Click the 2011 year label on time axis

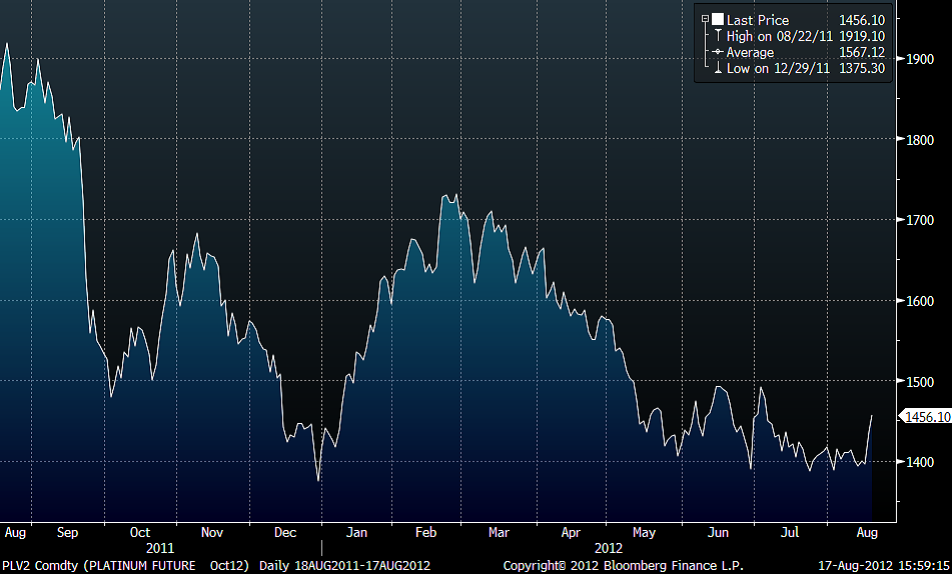pos(160,548)
